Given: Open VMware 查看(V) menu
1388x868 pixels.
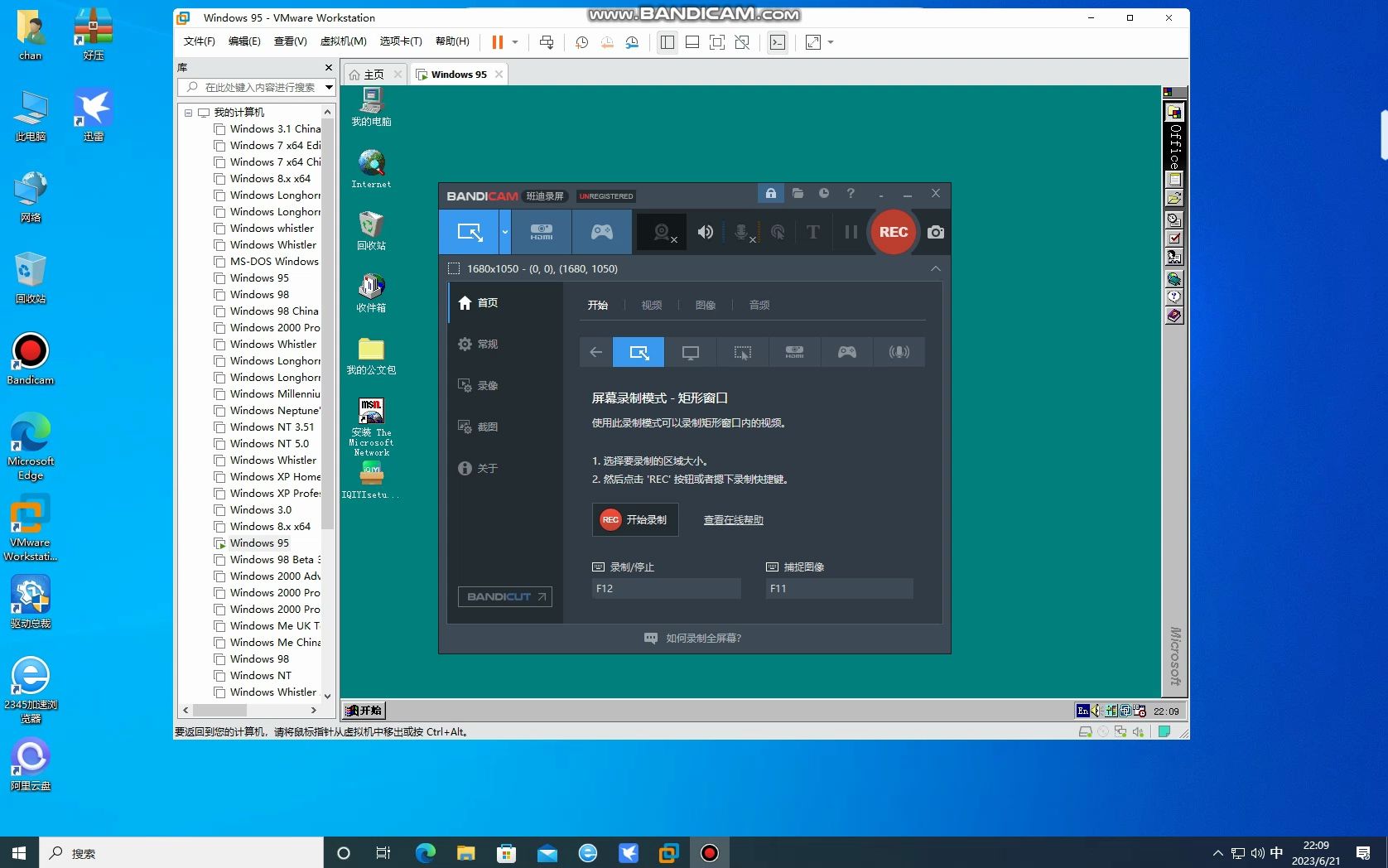Looking at the screenshot, I should 290,41.
